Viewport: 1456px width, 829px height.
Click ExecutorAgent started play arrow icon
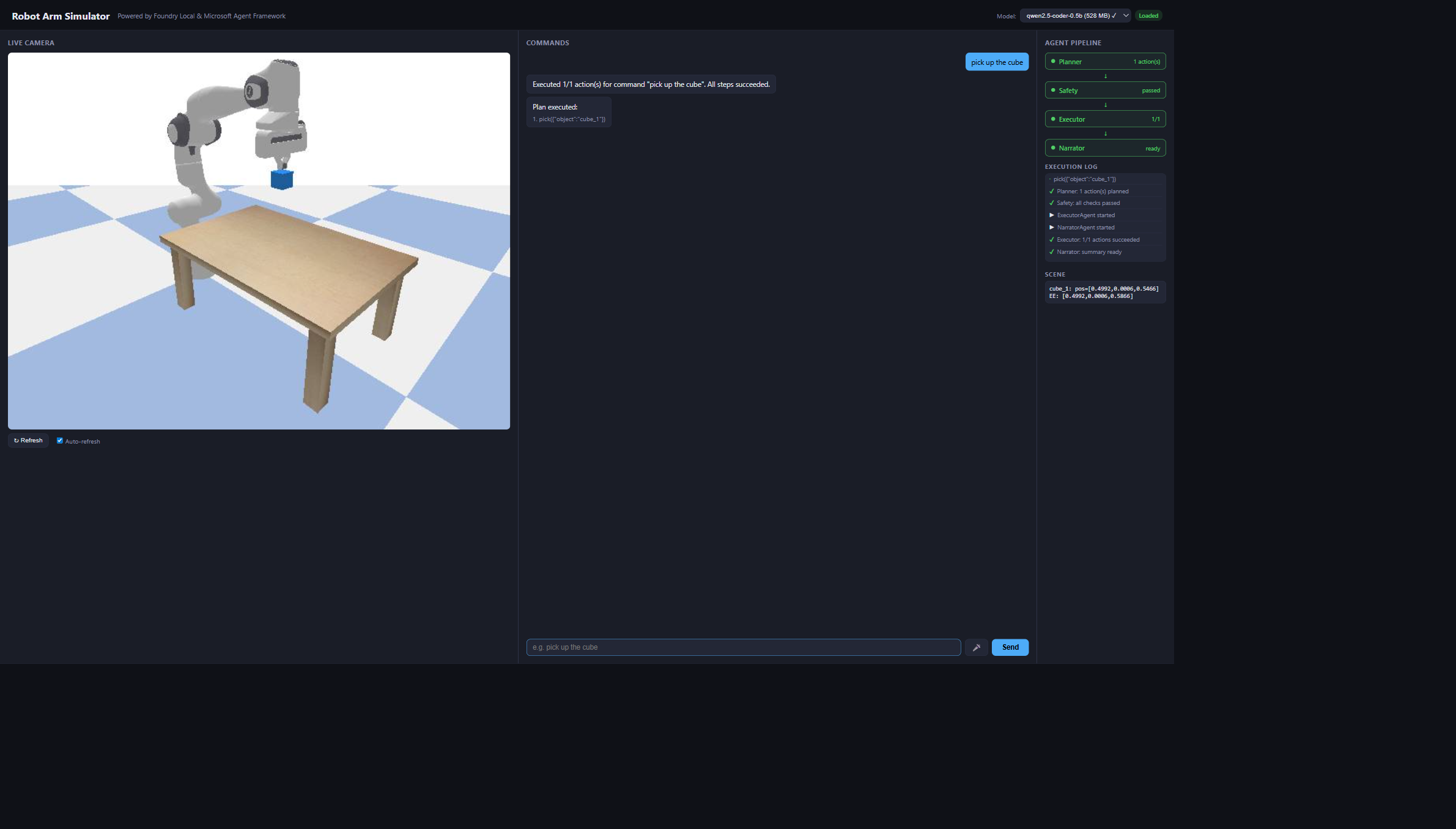tap(1052, 215)
